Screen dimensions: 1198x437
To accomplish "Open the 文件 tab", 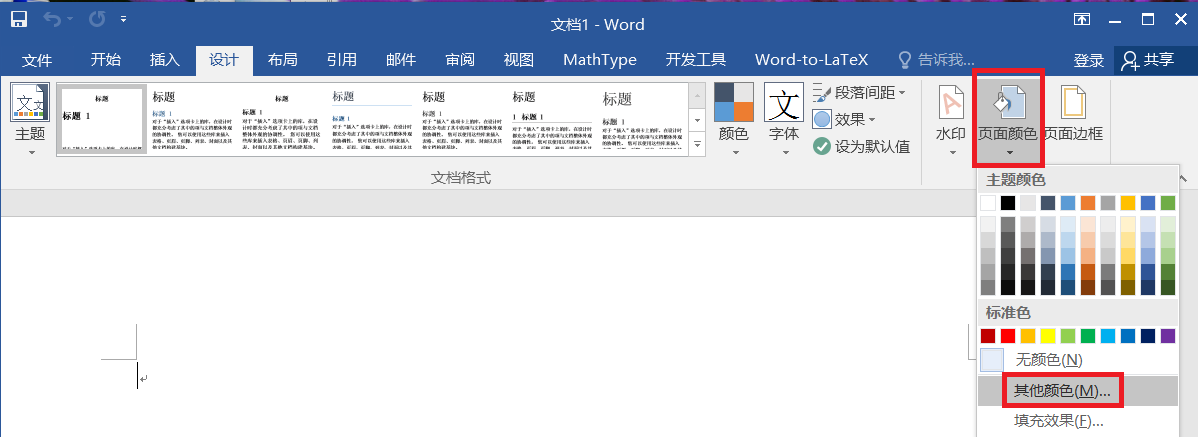I will pyautogui.click(x=37, y=60).
